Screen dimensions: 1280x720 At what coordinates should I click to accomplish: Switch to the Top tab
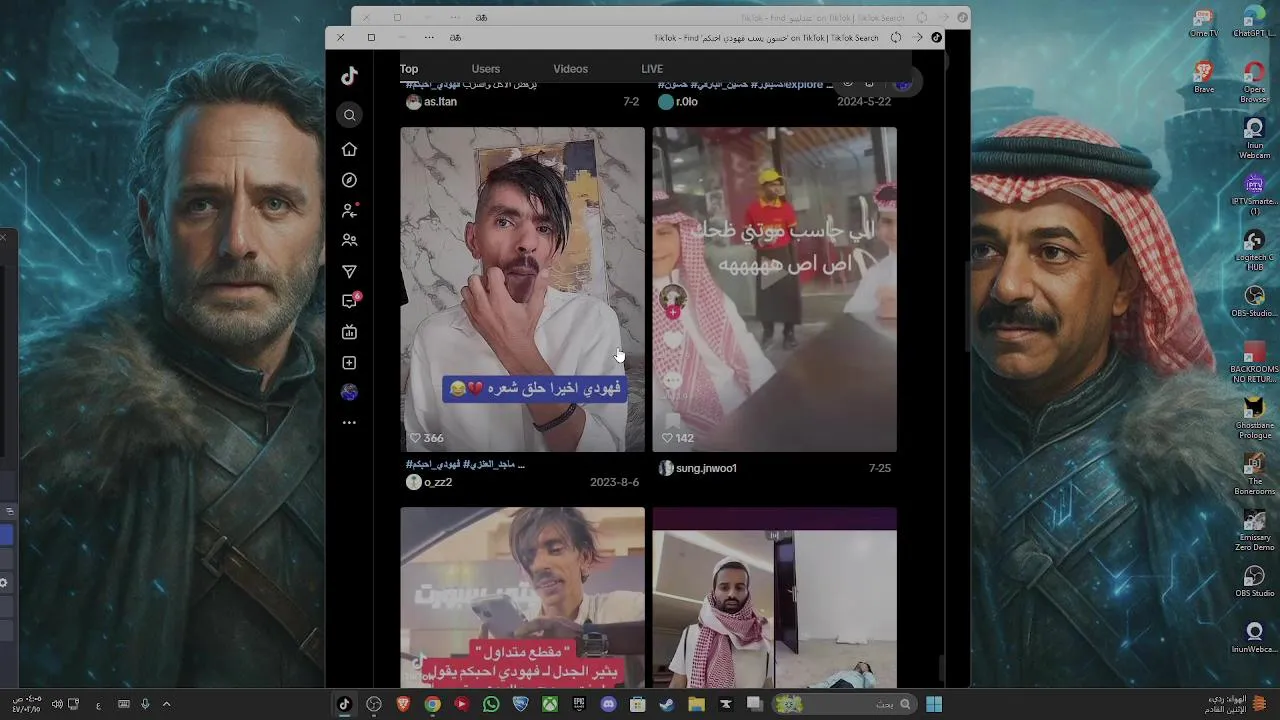tap(409, 69)
